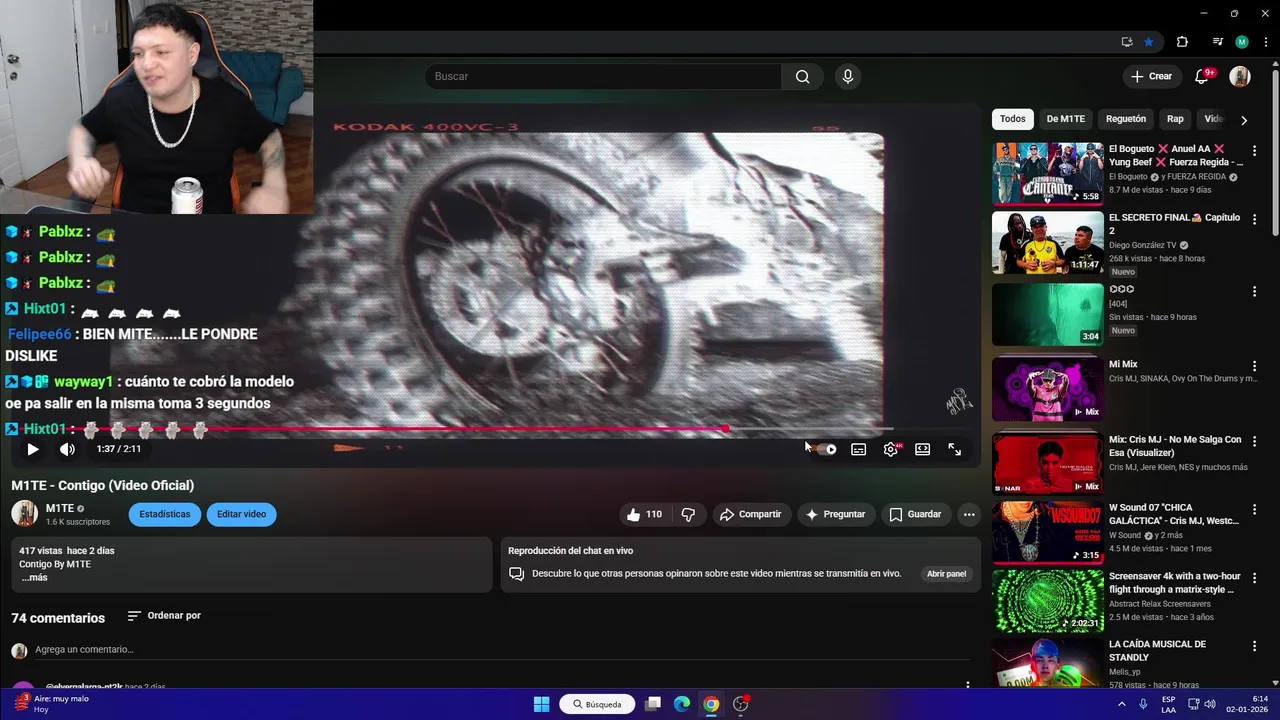
Task: Click the M1TE channel name
Action: point(60,509)
